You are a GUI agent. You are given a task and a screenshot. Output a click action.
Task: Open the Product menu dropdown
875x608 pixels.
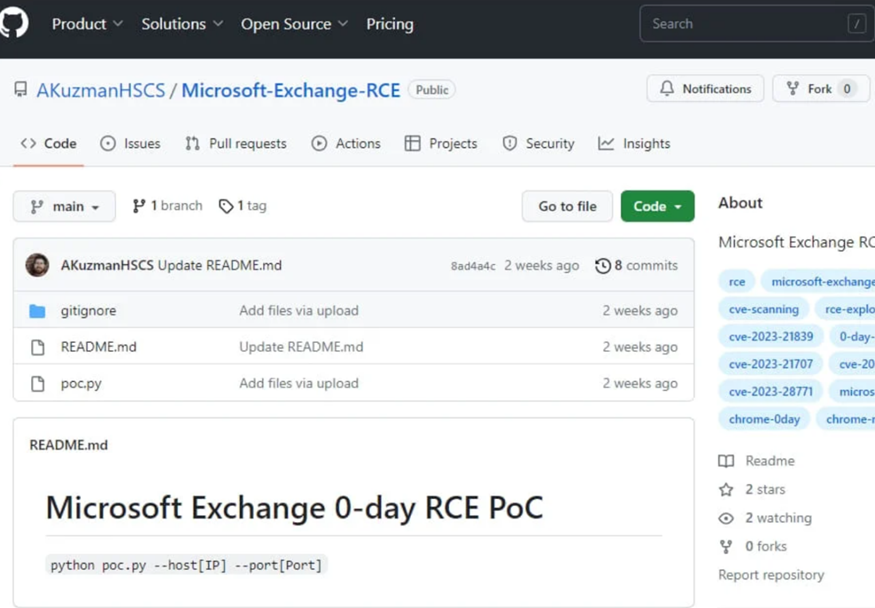click(x=87, y=24)
